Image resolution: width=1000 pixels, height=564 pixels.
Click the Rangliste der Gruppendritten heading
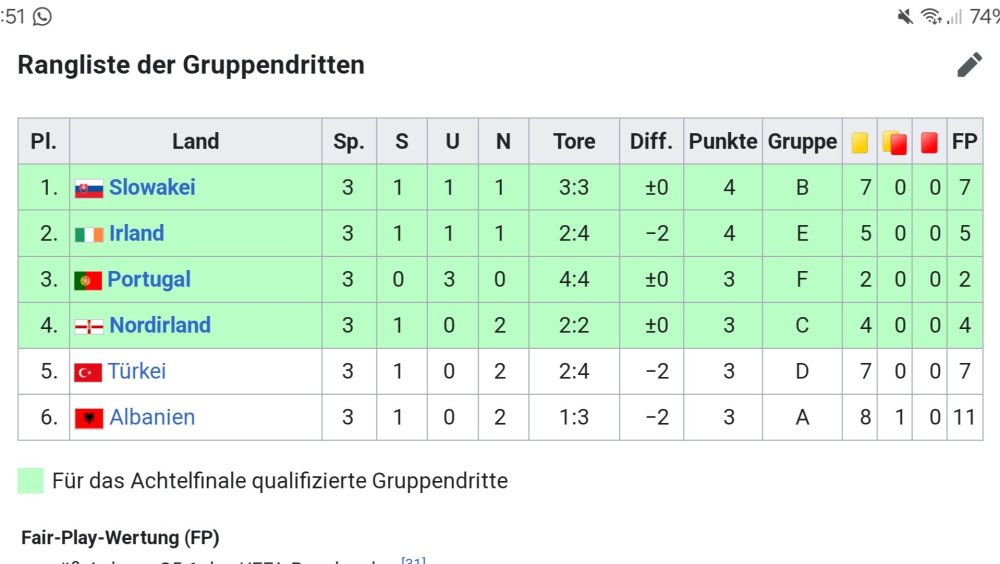(x=191, y=65)
